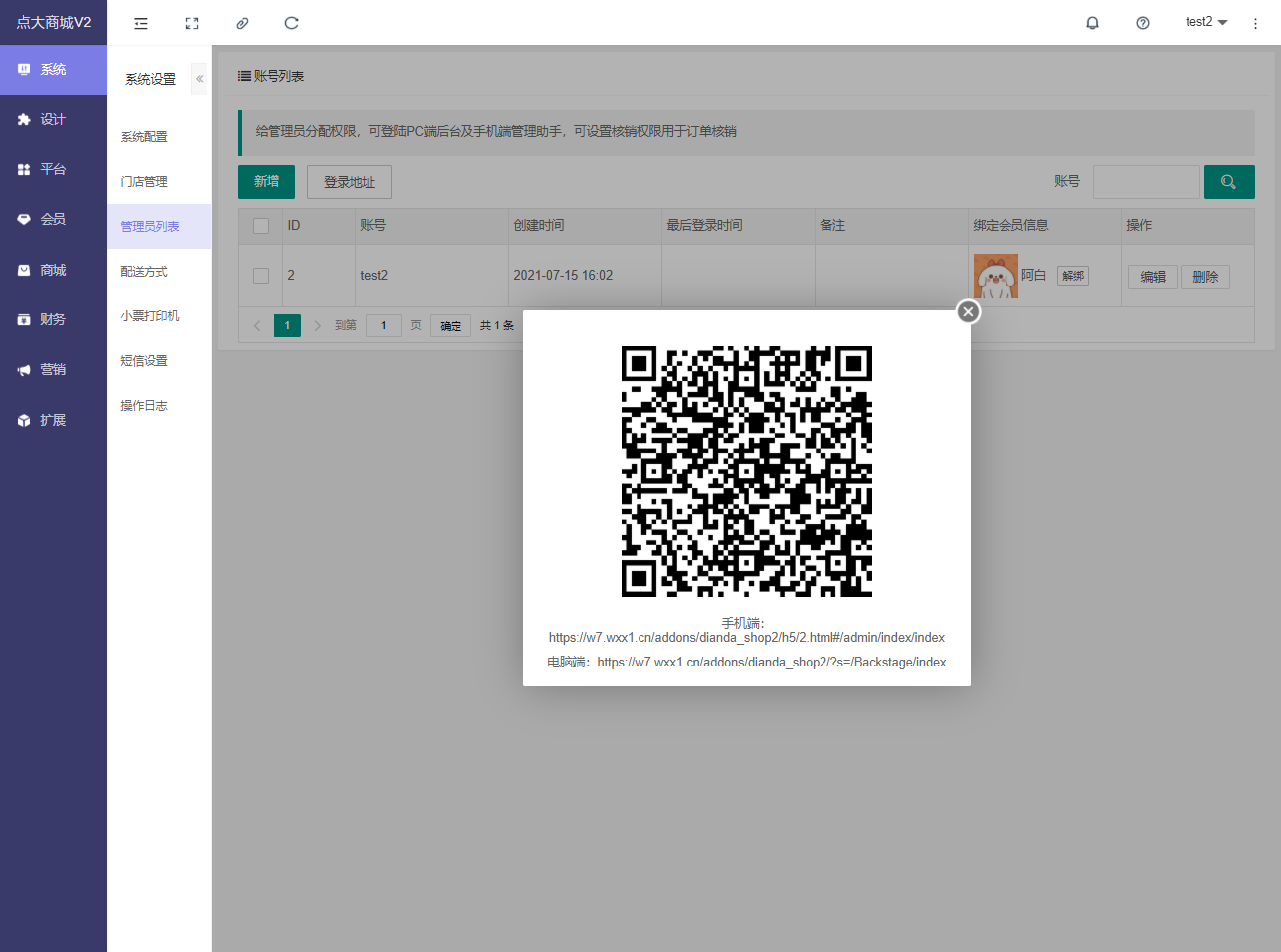Click the search magnifier button
Screen dimensions: 1281x952
point(1229,182)
